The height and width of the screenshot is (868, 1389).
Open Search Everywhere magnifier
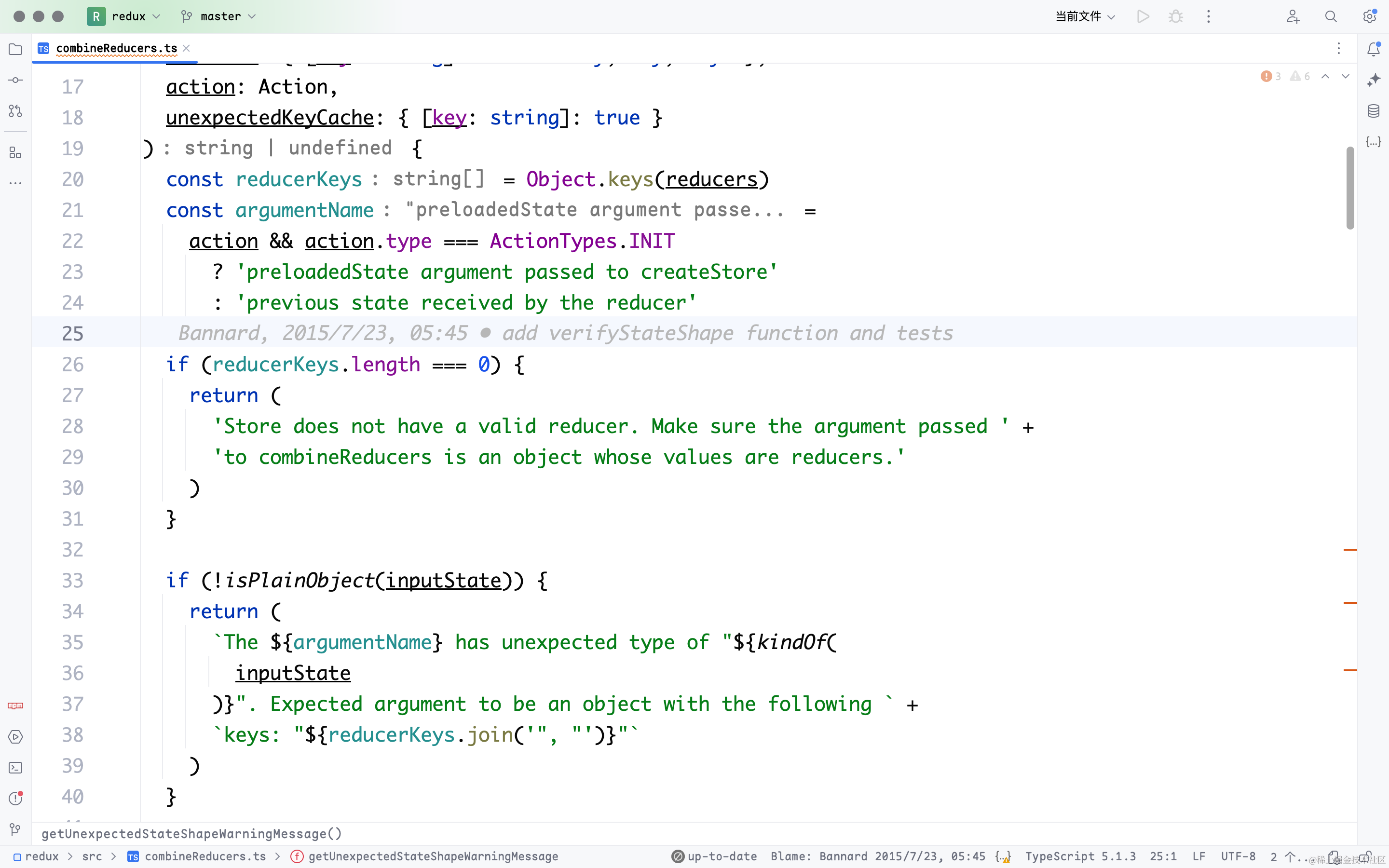1331,17
